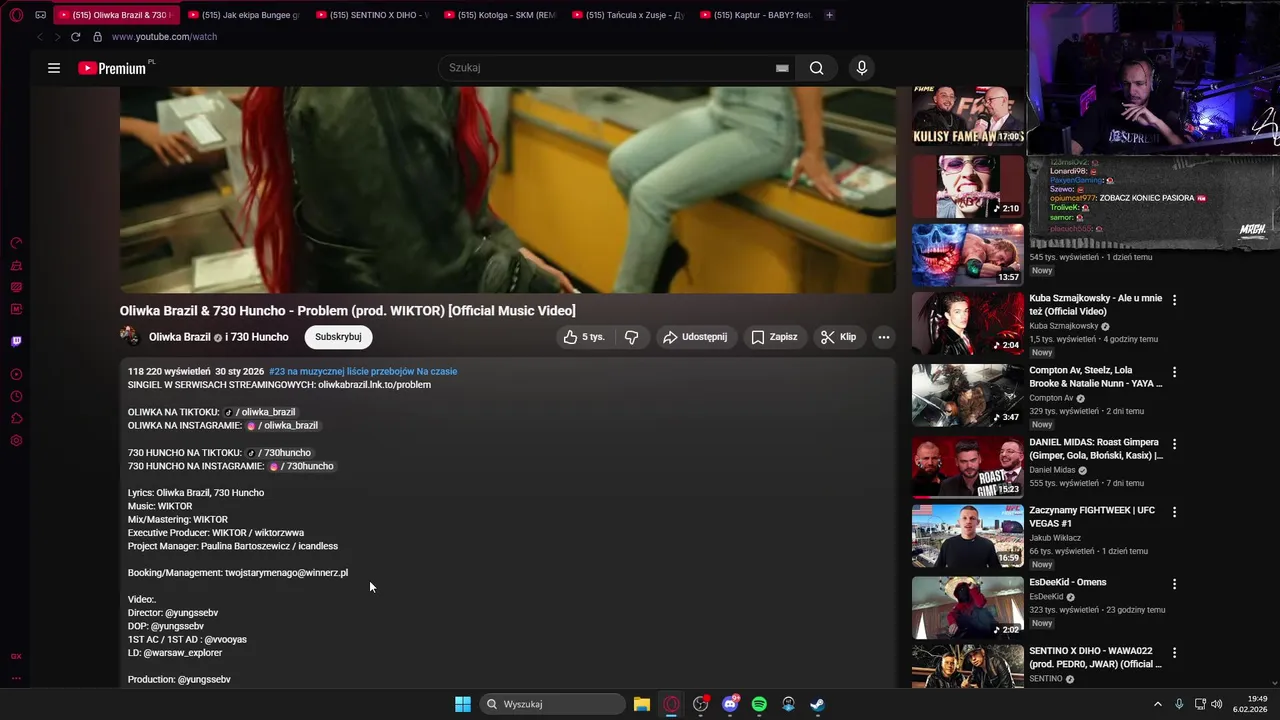
Task: Show hidden tray icons chevron
Action: pos(1158,704)
